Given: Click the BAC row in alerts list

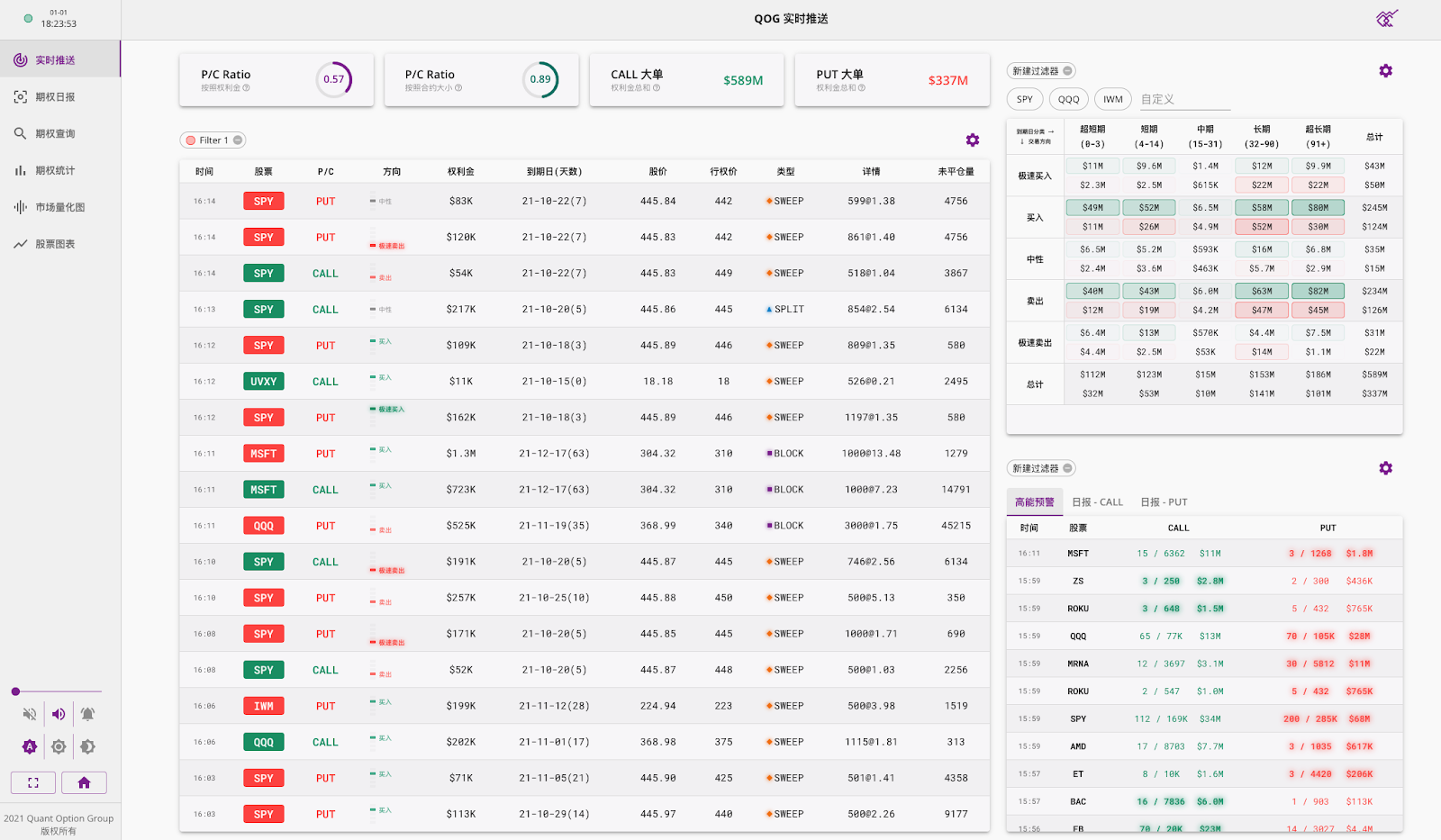Looking at the screenshot, I should 1204,801.
